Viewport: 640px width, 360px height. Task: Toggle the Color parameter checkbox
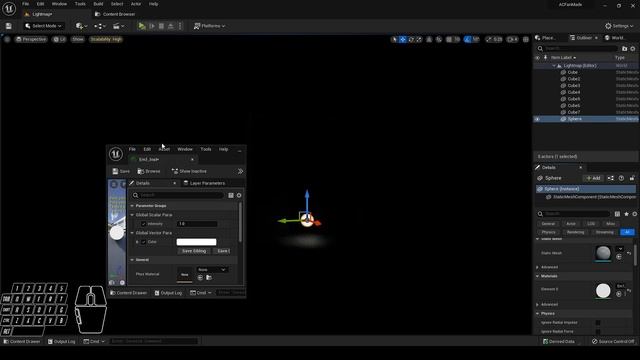click(x=143, y=242)
